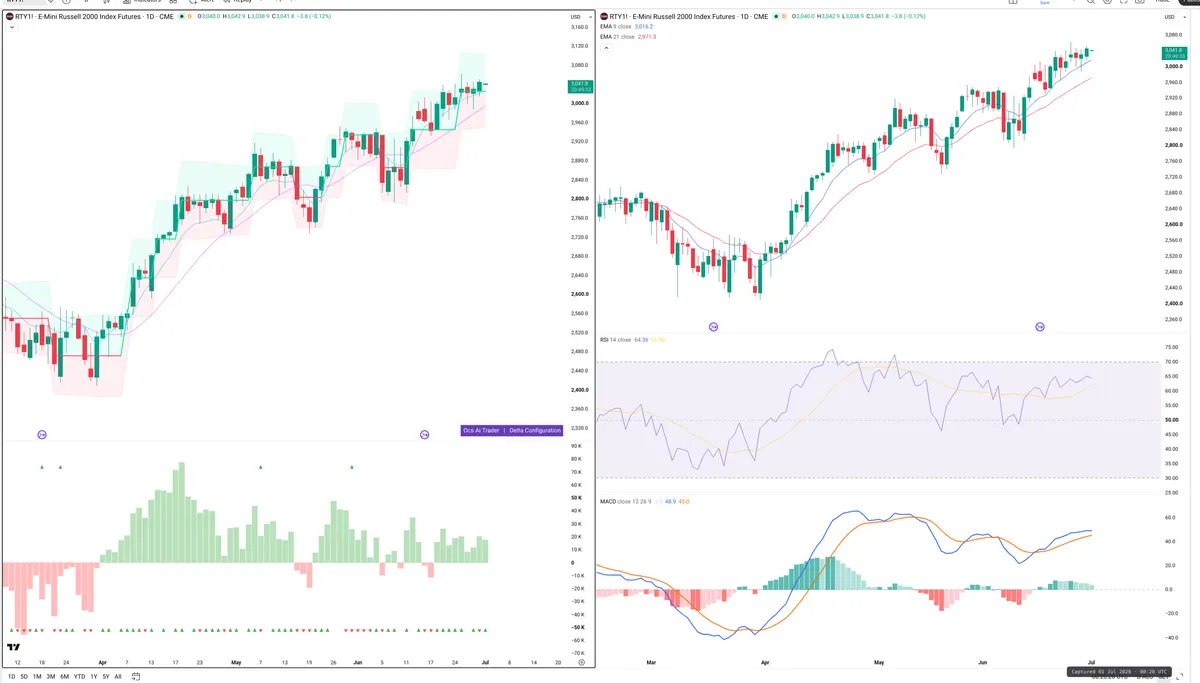Click the Apr label on left time axis

102,662
